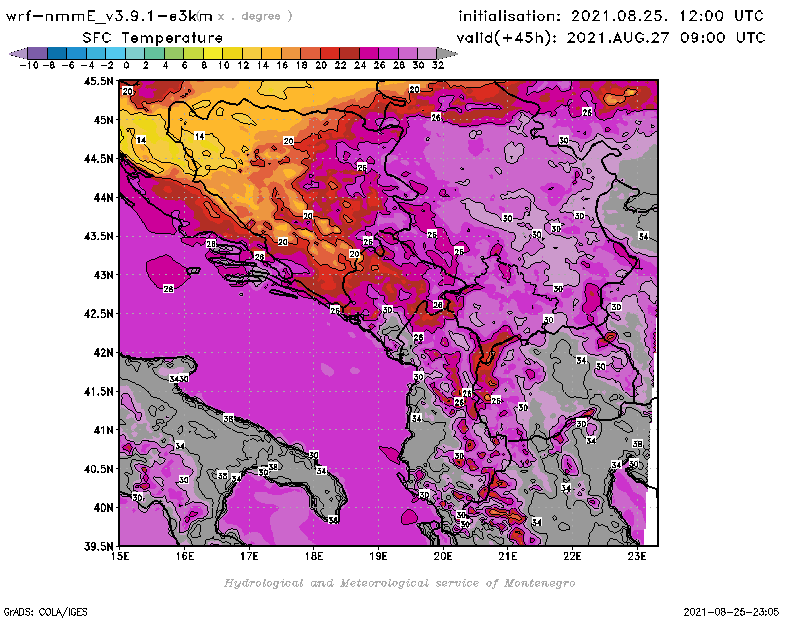
Task: Pick the green 2 to 4 legend swatch
Action: 154,54
